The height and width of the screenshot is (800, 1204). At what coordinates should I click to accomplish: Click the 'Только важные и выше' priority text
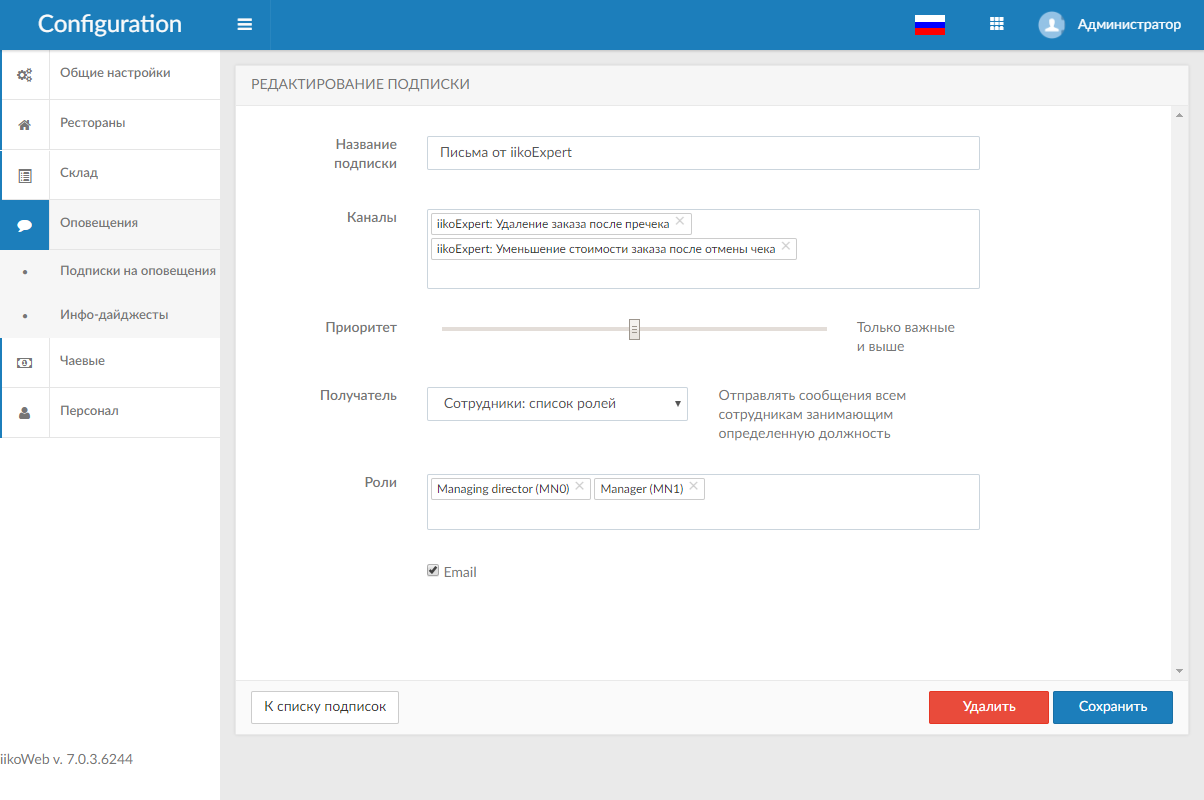coord(906,337)
